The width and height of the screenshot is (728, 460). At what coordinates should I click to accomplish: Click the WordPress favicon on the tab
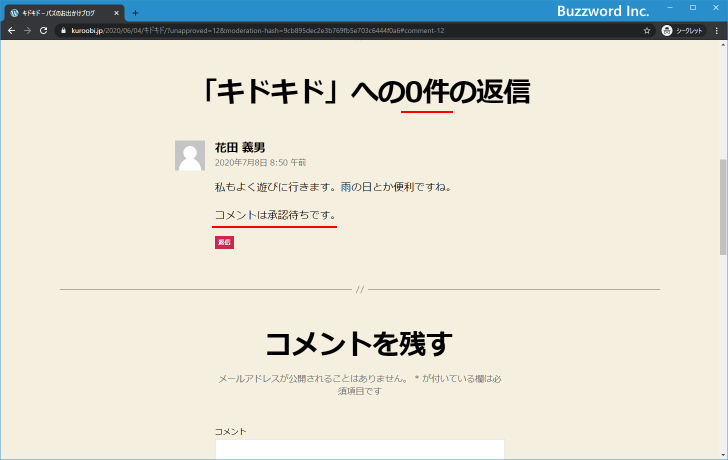pyautogui.click(x=14, y=13)
